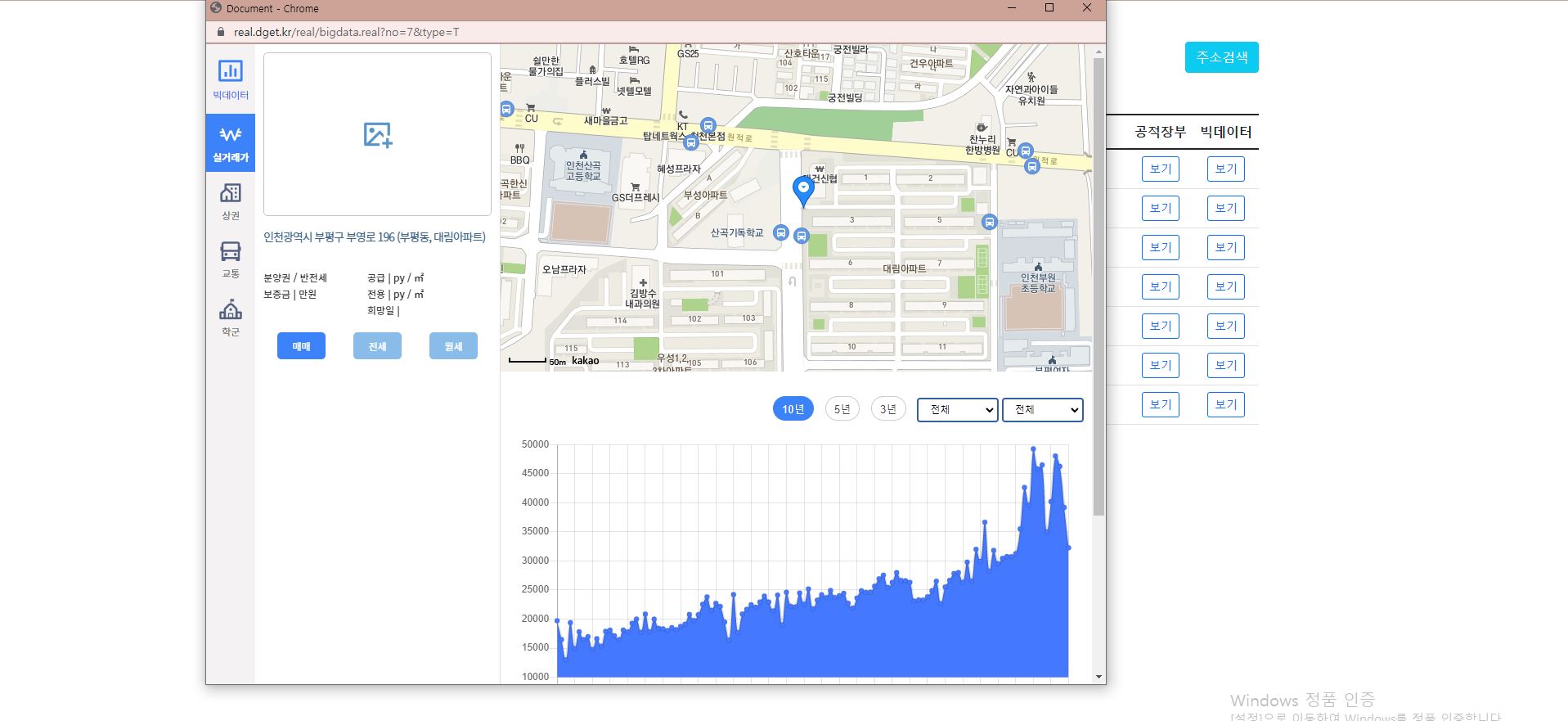
Task: Switch chart range to 3년
Action: (x=887, y=408)
